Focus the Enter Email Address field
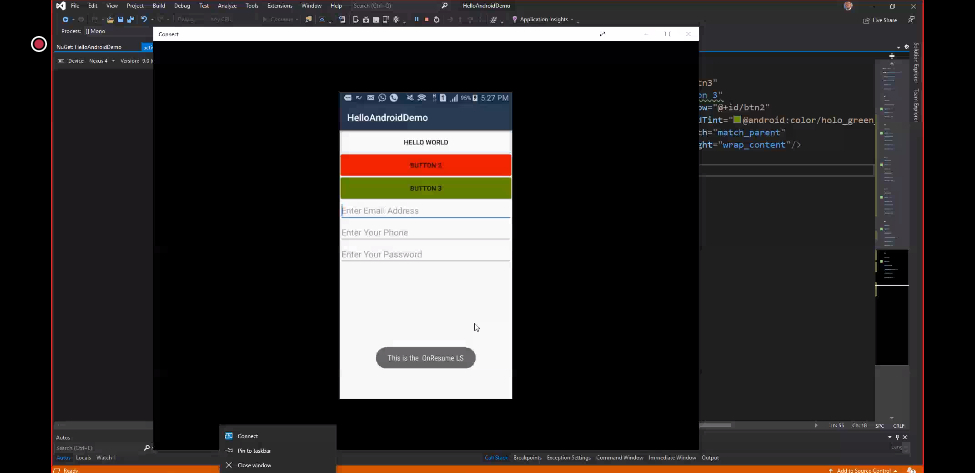The image size is (975, 473). [426, 211]
